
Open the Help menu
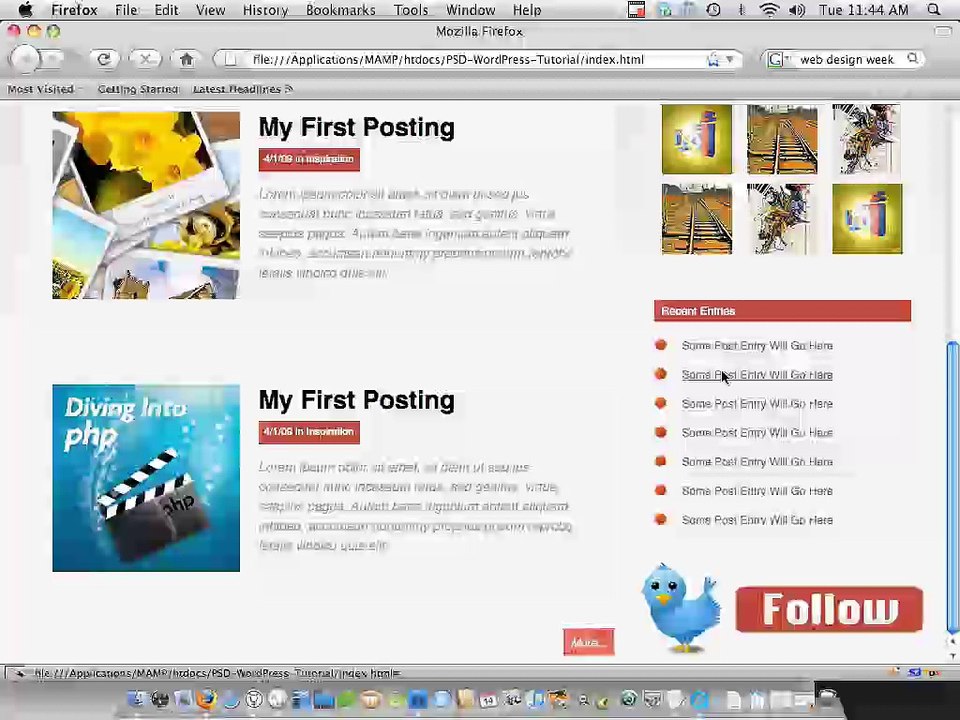click(527, 10)
